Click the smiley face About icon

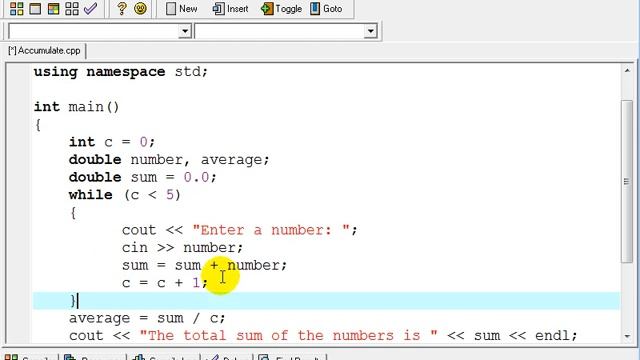point(140,9)
